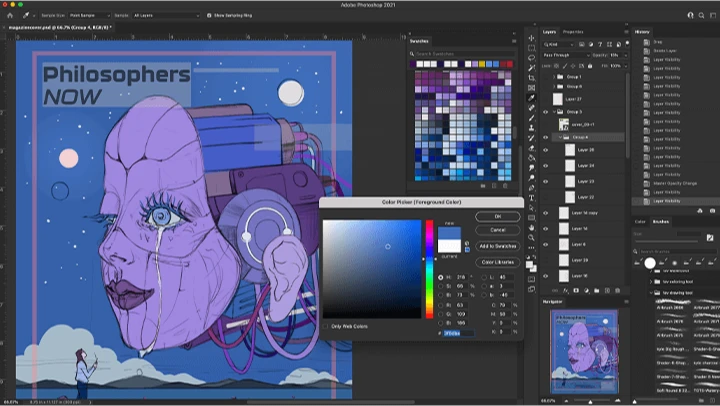This screenshot has width=720, height=406.
Task: Click Add to Swatches button
Action: [x=498, y=246]
